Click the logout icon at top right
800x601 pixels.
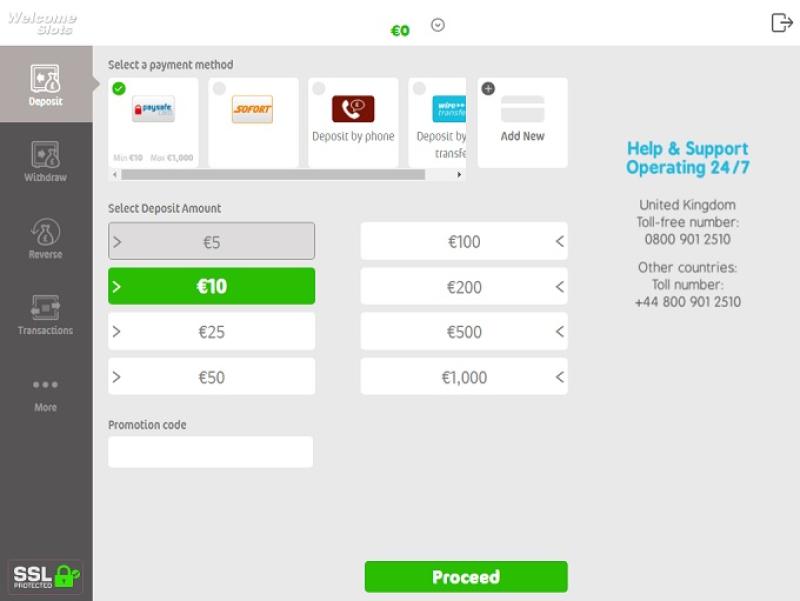[x=781, y=22]
